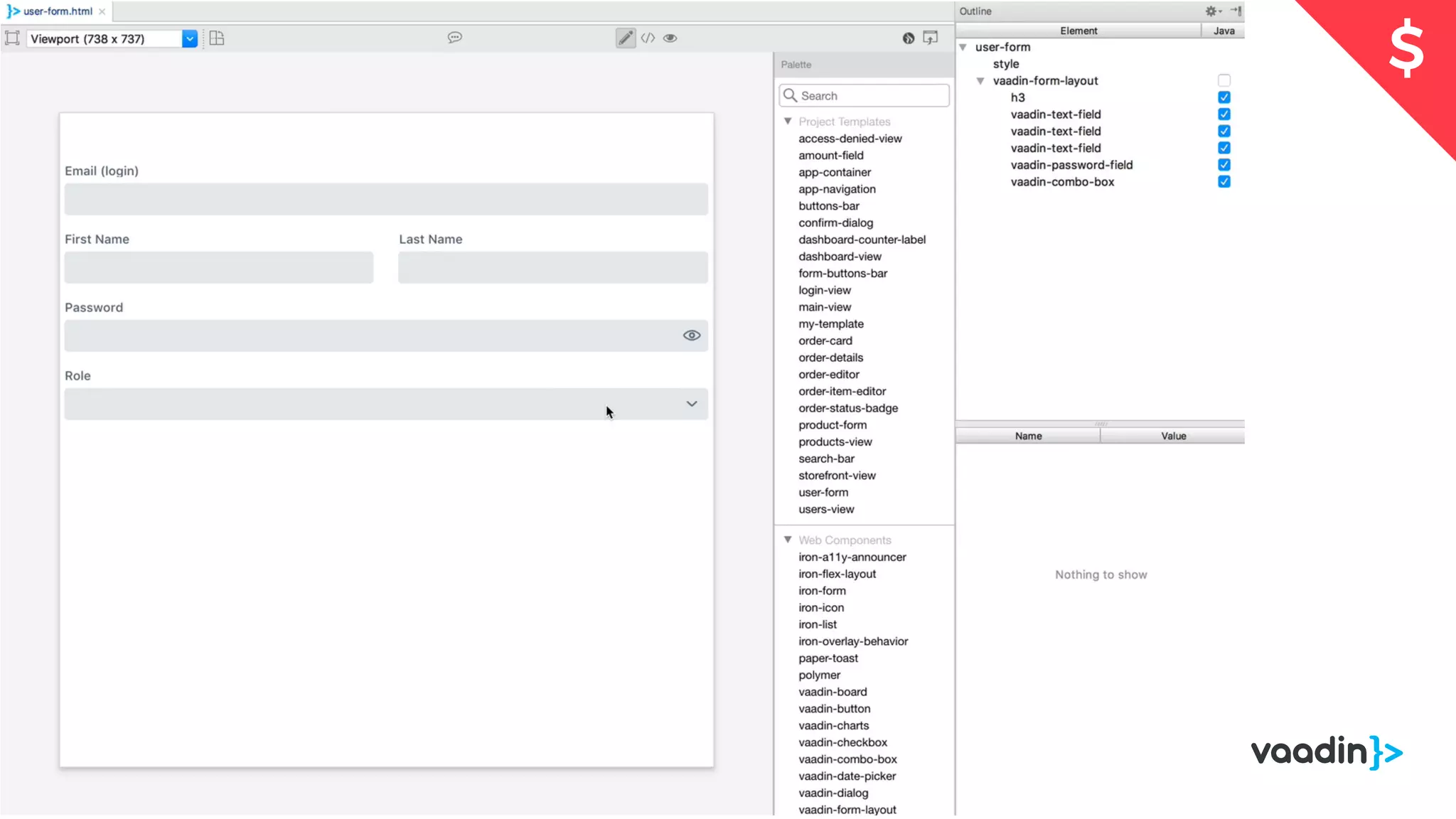Click the speech bubble comment icon

(455, 38)
